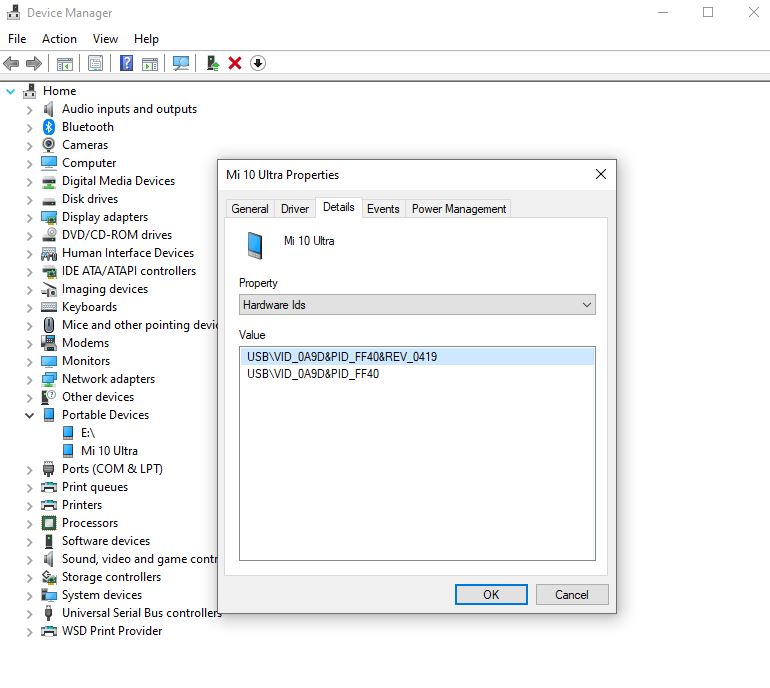The height and width of the screenshot is (688, 770).
Task: Click the Disable device down-arrow icon
Action: click(258, 63)
